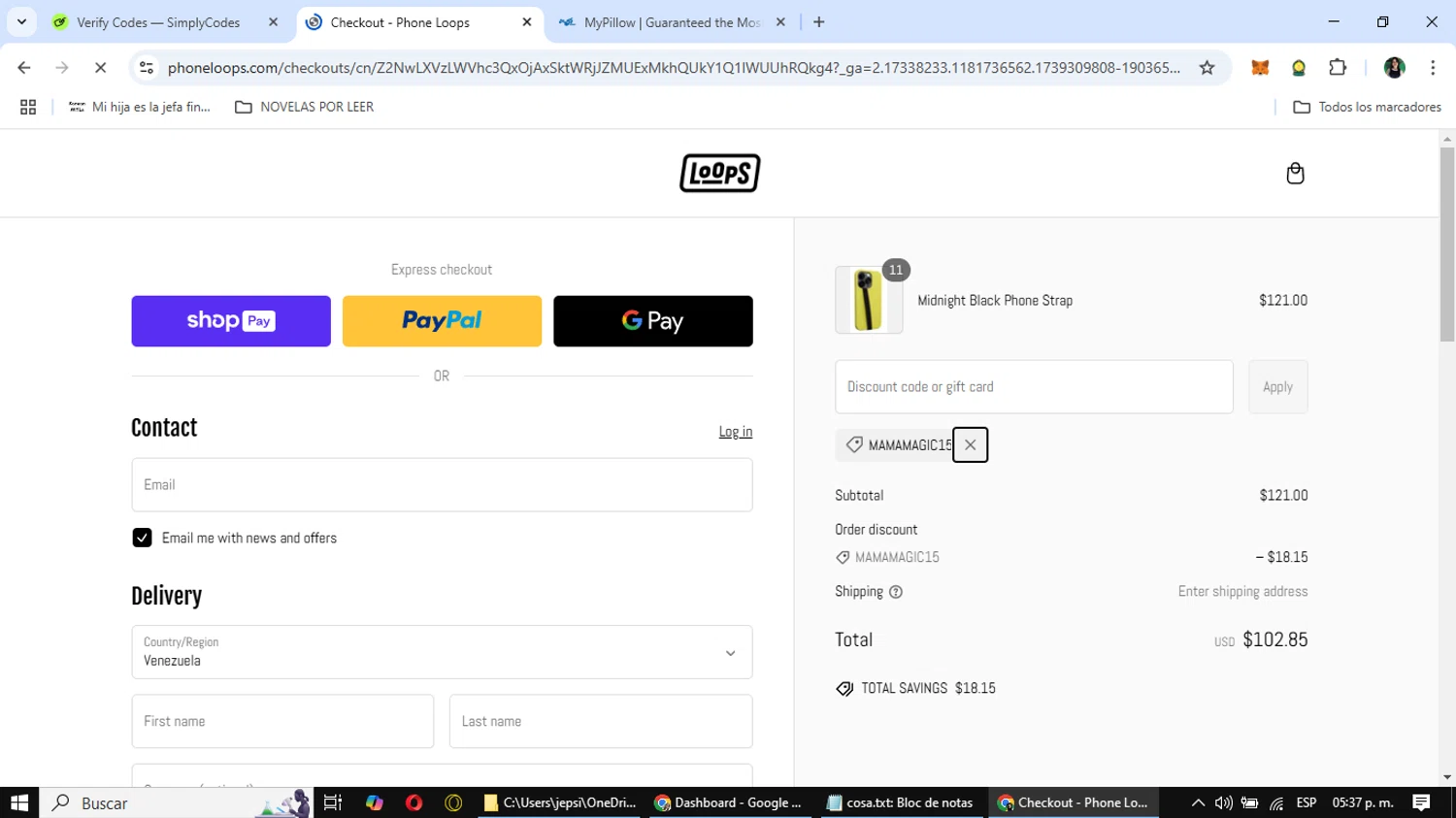Viewport: 1456px width, 818px height.
Task: Open the tab search dropdown arrow
Action: [21, 22]
